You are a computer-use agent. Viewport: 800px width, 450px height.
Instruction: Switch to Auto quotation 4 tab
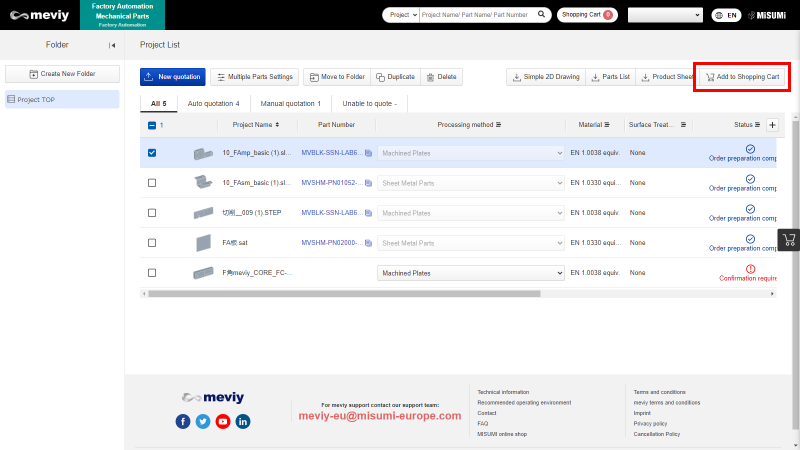[213, 104]
